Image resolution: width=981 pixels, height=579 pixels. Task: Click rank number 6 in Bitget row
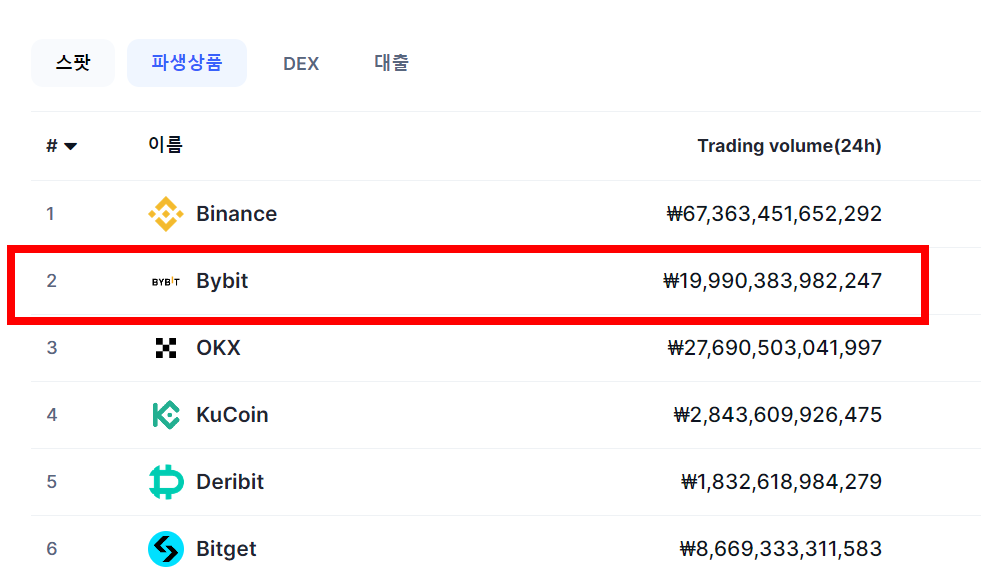point(52,549)
